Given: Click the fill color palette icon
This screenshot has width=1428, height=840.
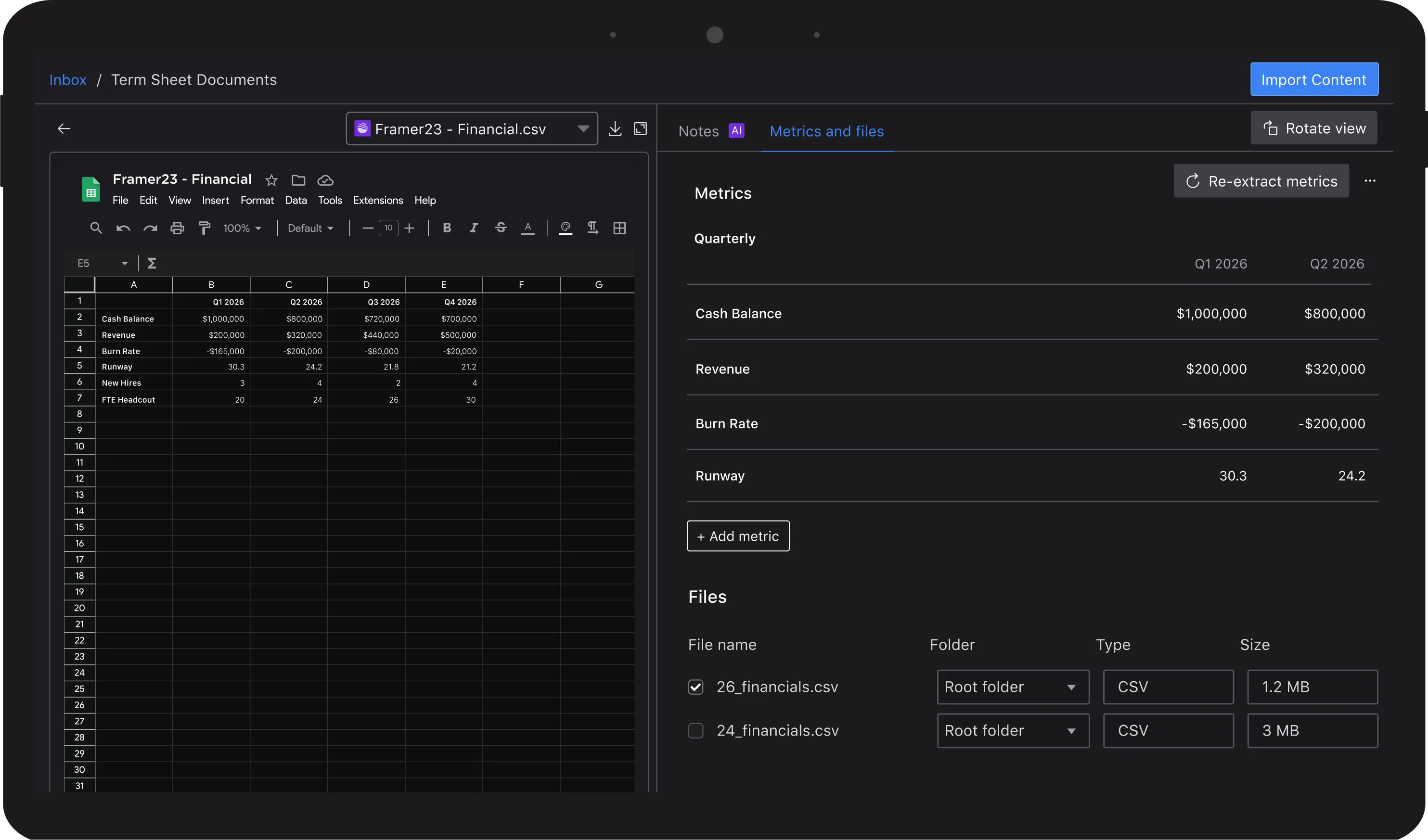Looking at the screenshot, I should (x=565, y=228).
